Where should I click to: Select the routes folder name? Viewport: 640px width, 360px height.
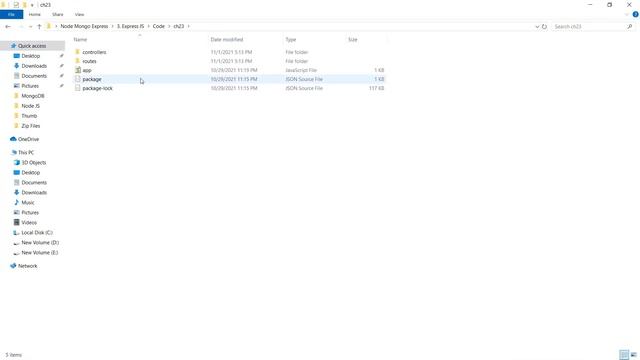click(89, 61)
